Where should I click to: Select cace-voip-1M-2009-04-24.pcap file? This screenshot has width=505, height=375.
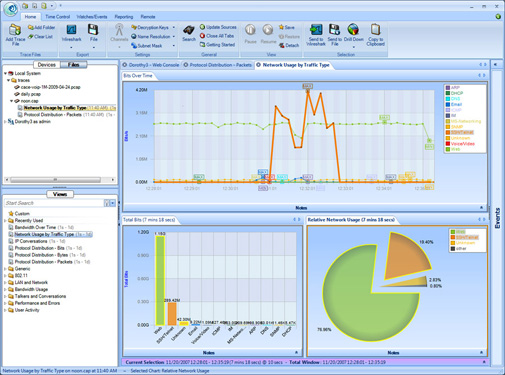click(50, 87)
